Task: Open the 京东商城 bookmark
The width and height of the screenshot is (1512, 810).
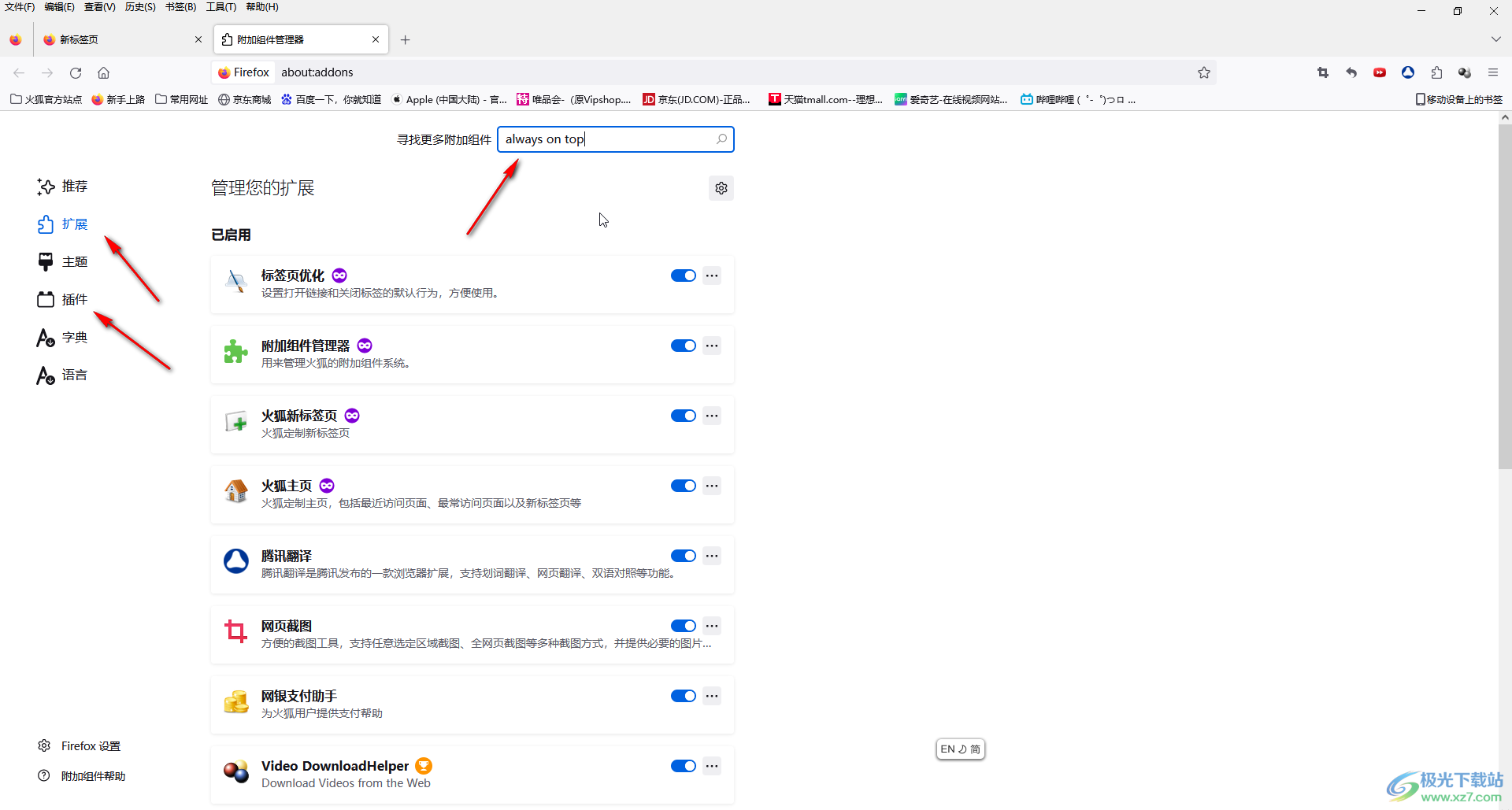Action: pyautogui.click(x=244, y=99)
